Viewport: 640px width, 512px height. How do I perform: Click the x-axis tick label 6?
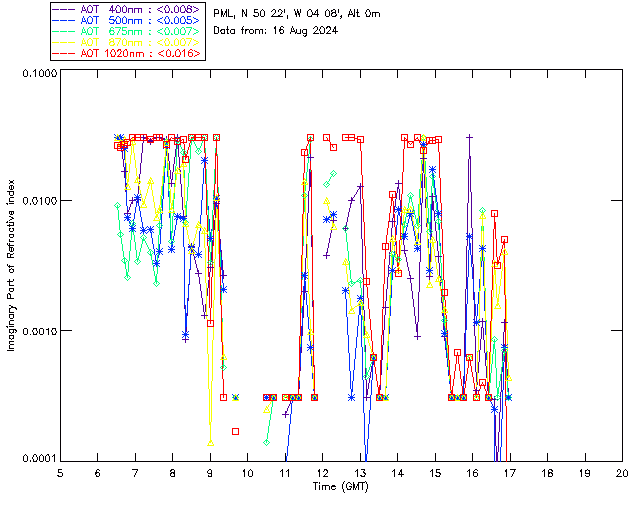98,473
